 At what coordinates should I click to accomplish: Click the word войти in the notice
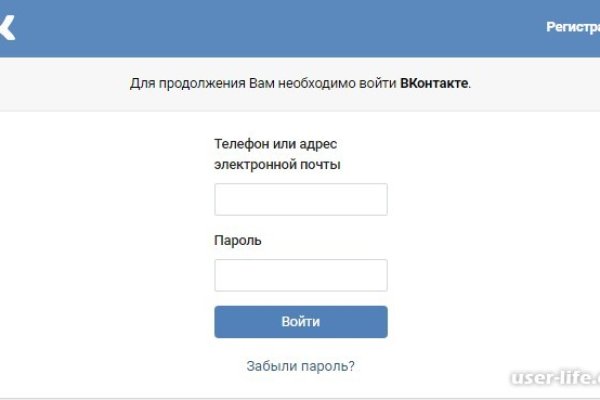click(379, 83)
